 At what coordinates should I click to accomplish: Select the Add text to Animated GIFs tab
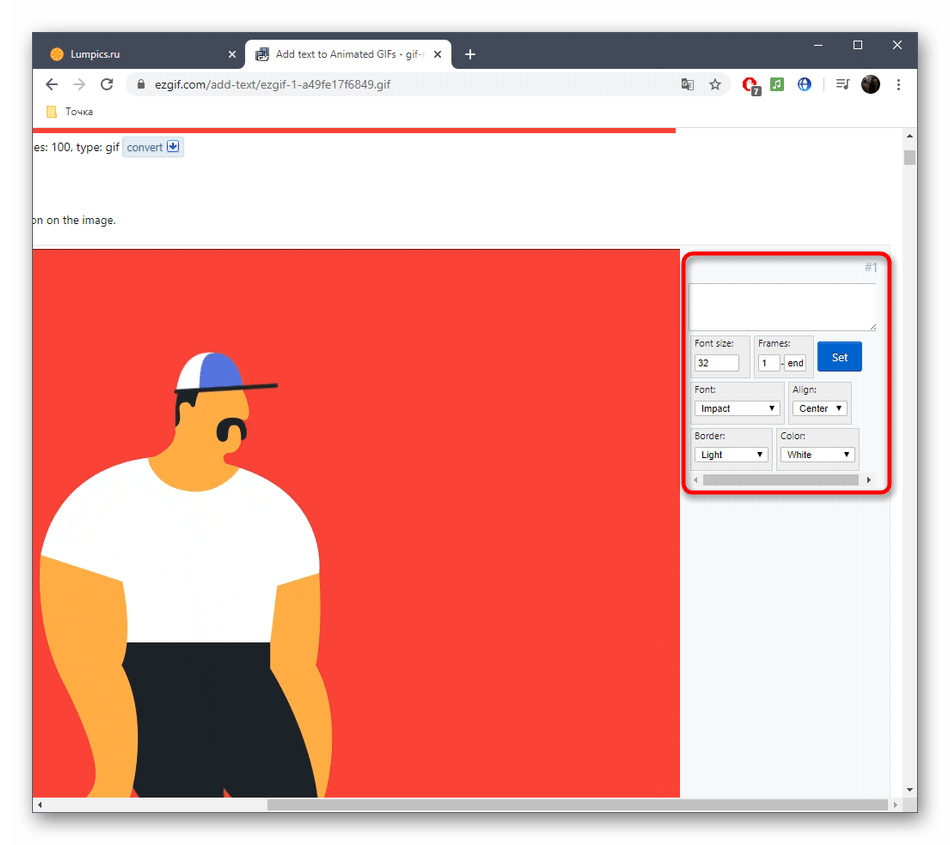pos(348,55)
